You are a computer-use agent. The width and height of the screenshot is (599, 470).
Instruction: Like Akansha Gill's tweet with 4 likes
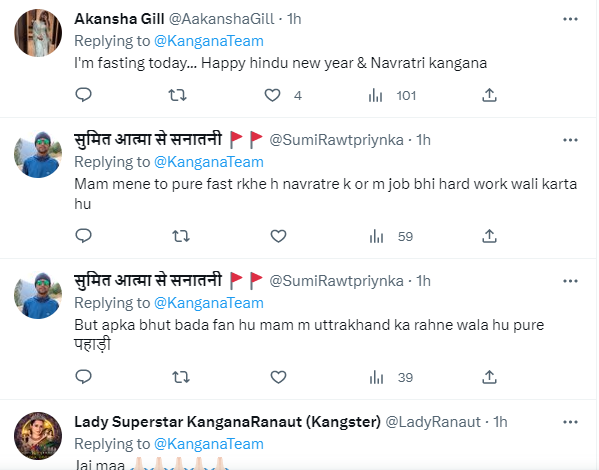coord(272,95)
